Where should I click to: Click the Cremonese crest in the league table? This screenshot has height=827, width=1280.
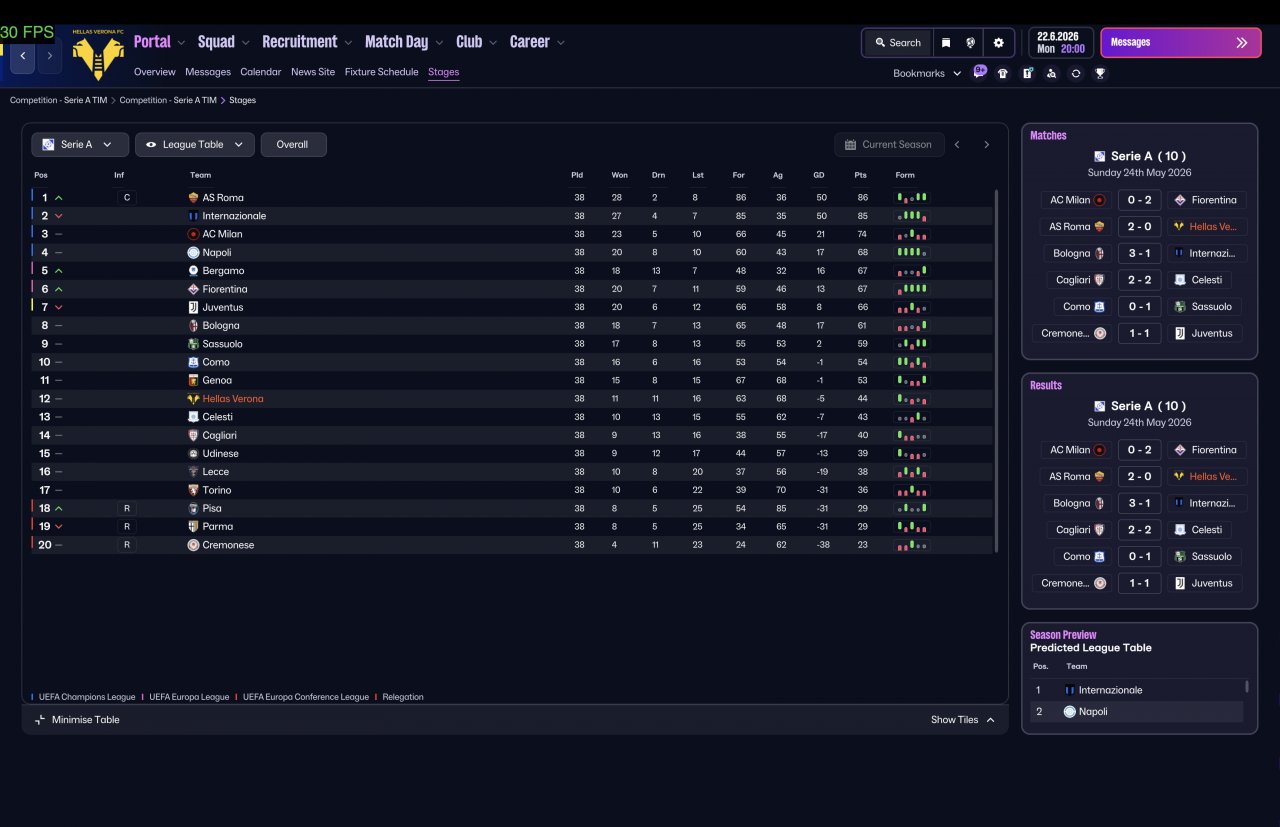click(193, 545)
